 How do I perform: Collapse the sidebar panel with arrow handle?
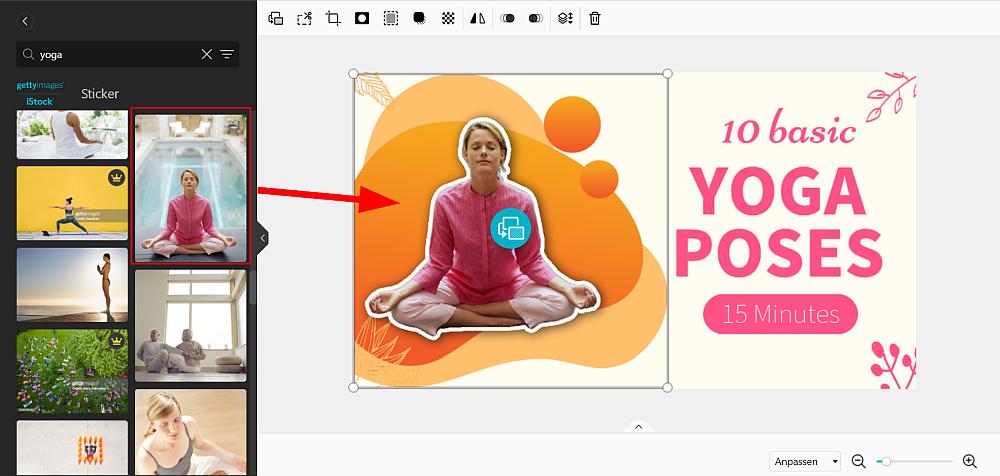(x=262, y=238)
